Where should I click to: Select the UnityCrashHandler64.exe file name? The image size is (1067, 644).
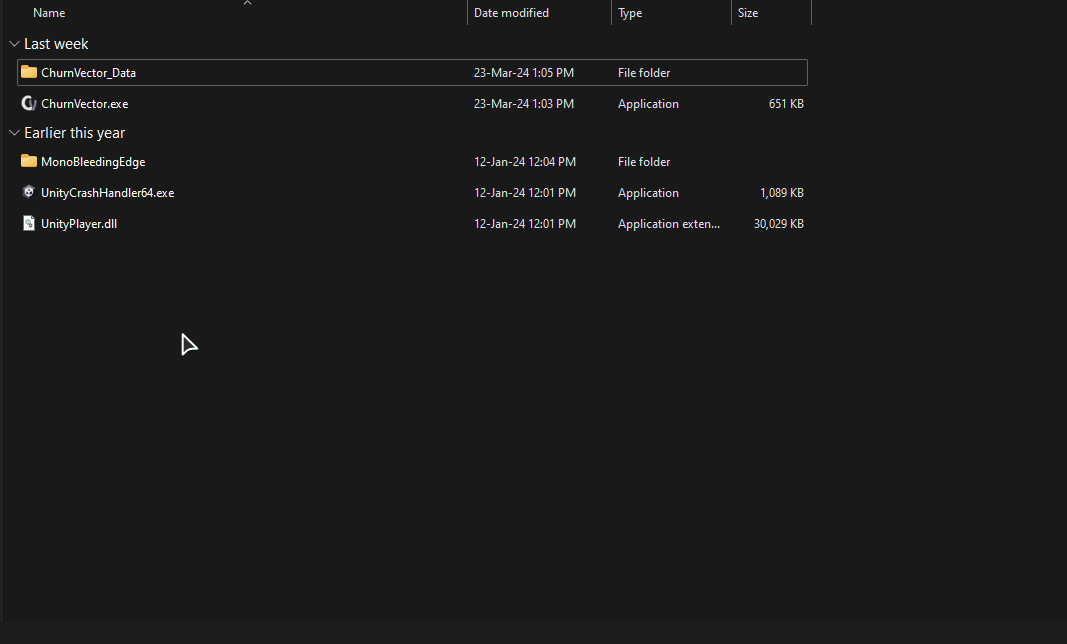[x=108, y=193]
